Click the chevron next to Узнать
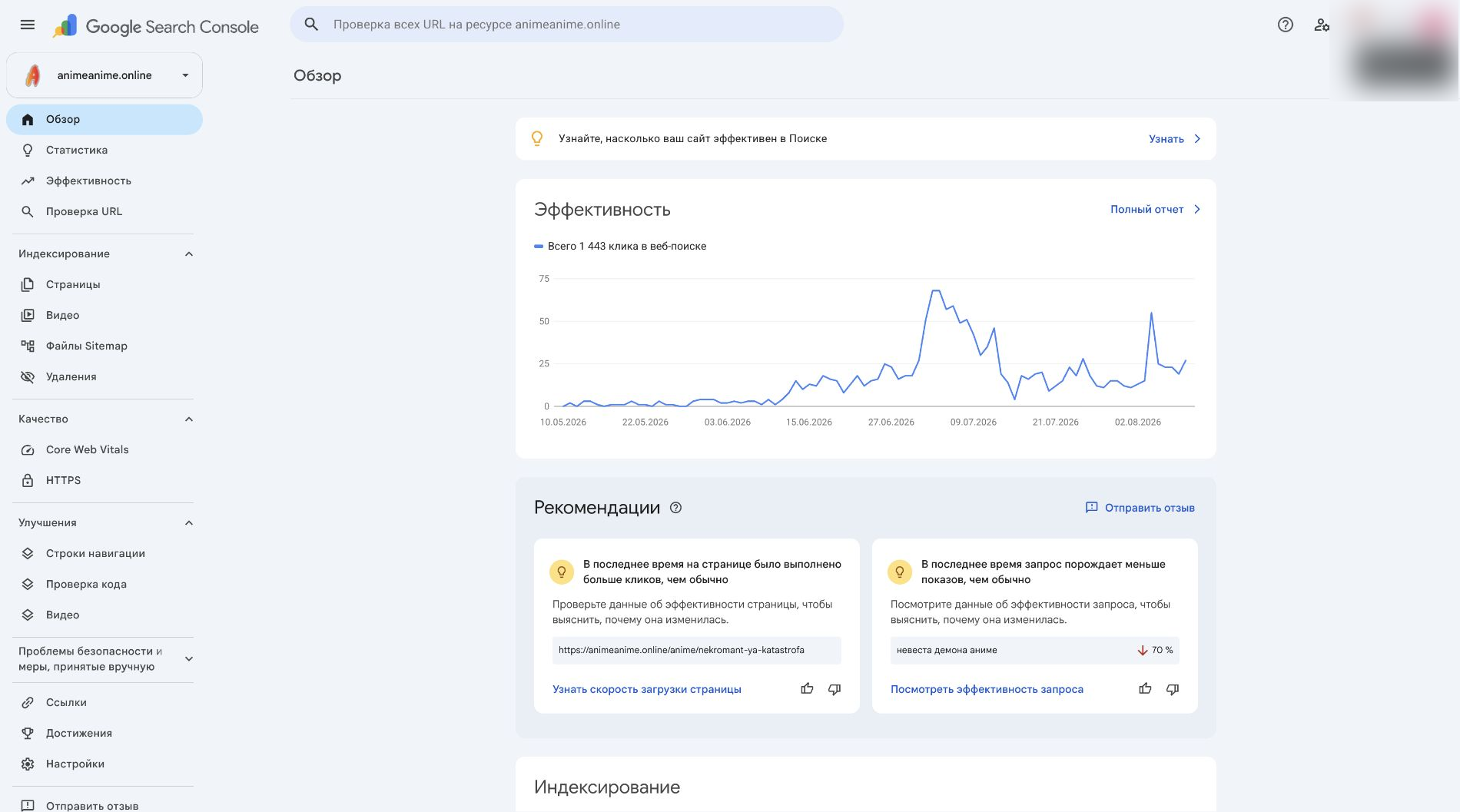 1197,139
